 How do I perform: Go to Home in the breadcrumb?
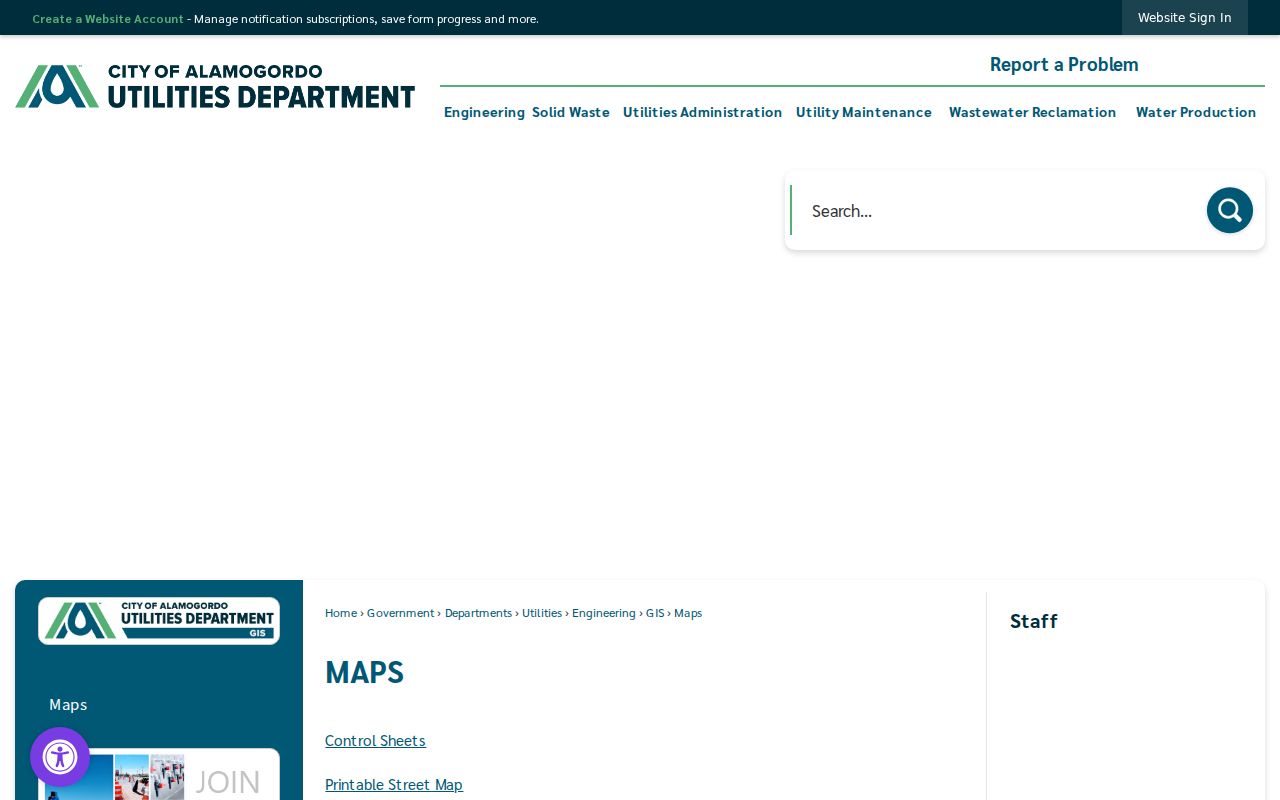[x=341, y=613]
